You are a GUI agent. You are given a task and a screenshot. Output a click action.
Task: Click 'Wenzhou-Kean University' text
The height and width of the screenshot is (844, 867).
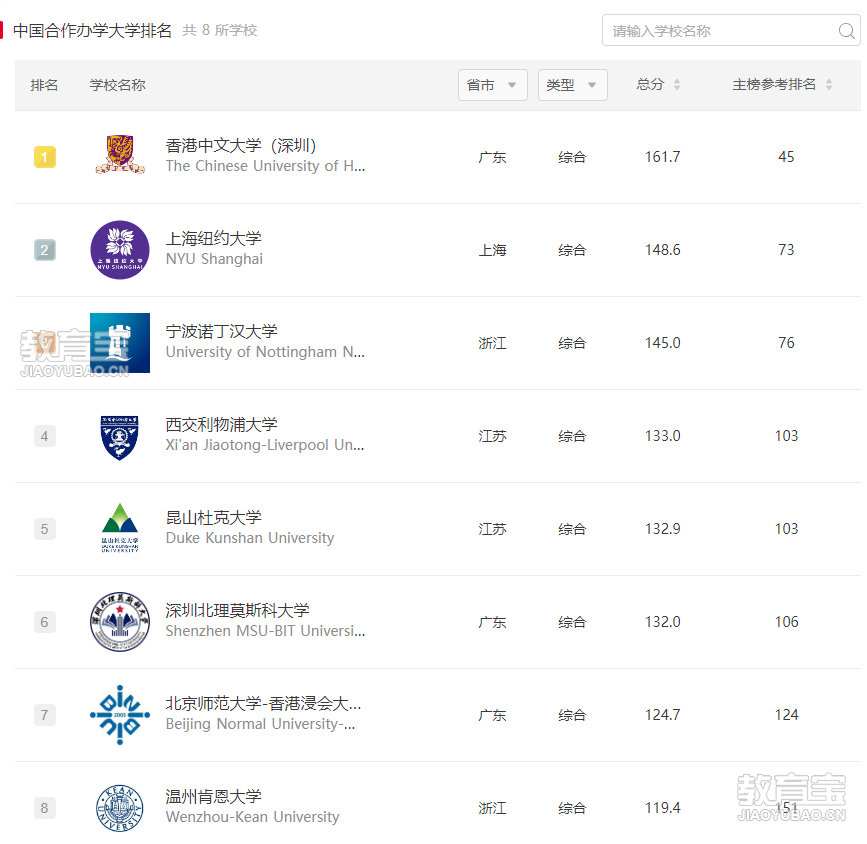252,817
